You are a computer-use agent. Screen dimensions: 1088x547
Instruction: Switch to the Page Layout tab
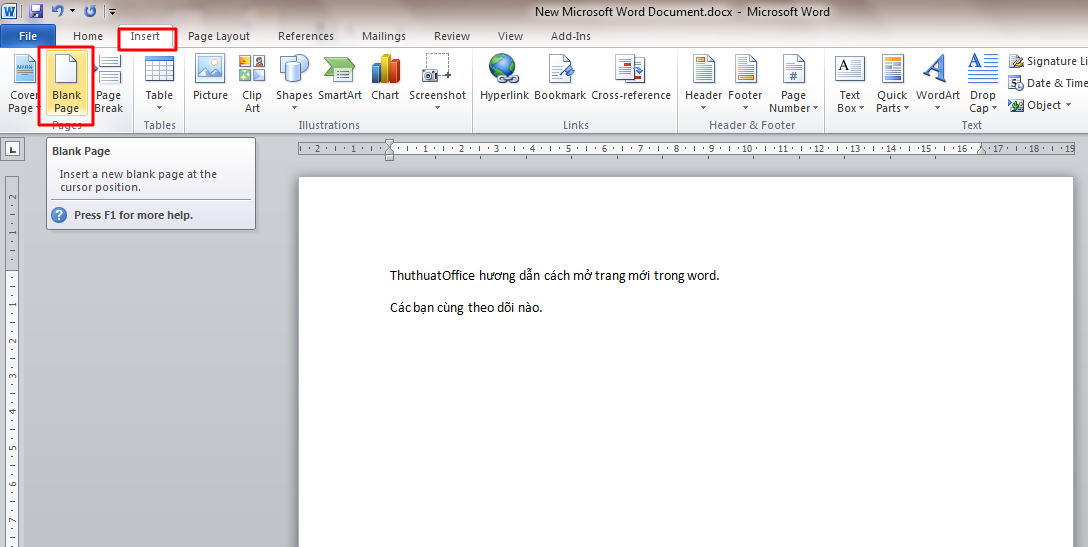[x=219, y=37]
